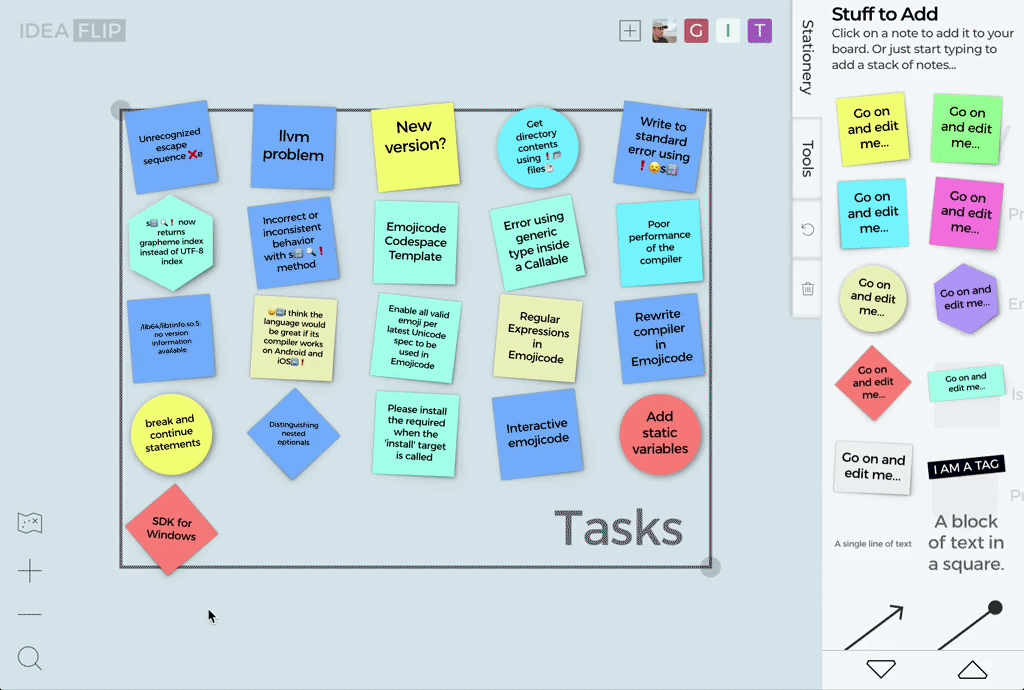
Task: Select the 'llvm problem' note
Action: coord(293,146)
